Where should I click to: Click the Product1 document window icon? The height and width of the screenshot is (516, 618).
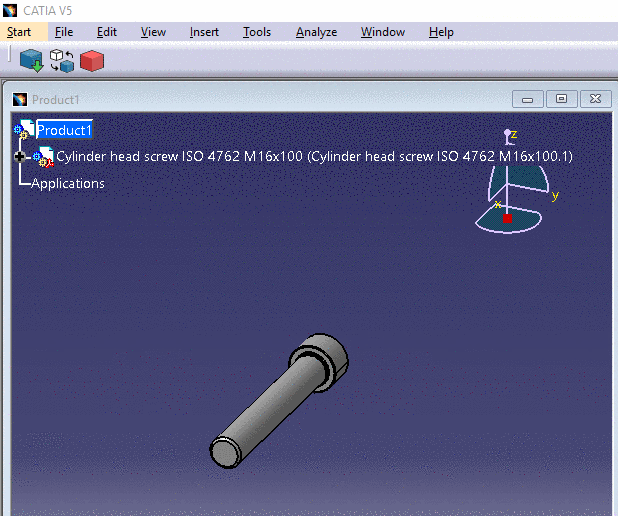pos(20,99)
